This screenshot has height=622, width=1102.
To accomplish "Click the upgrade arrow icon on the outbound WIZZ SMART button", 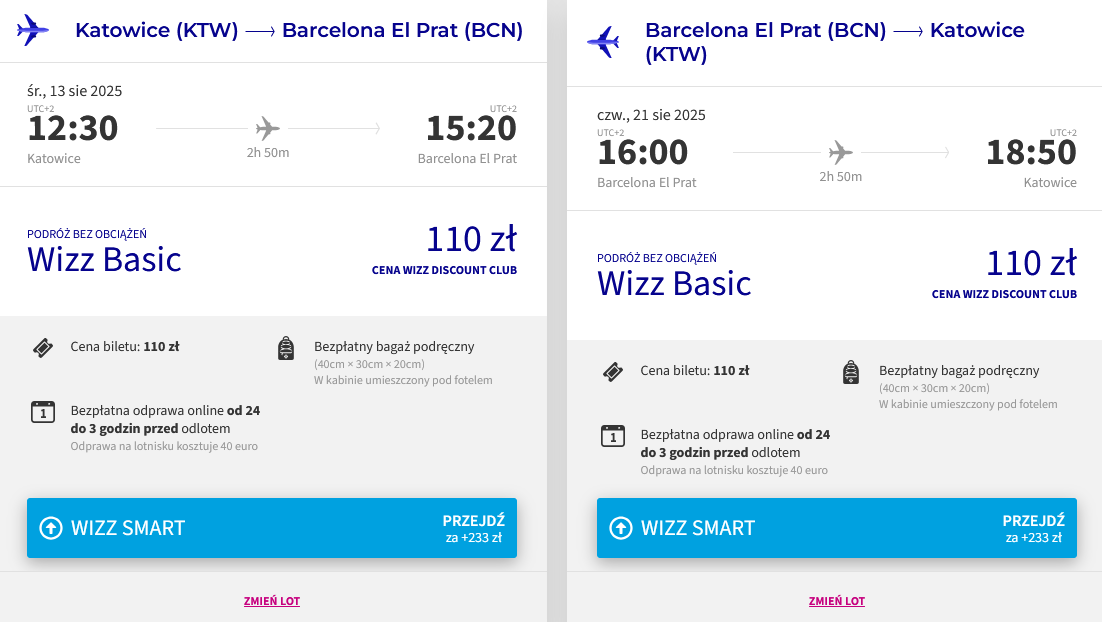I will tap(51, 528).
